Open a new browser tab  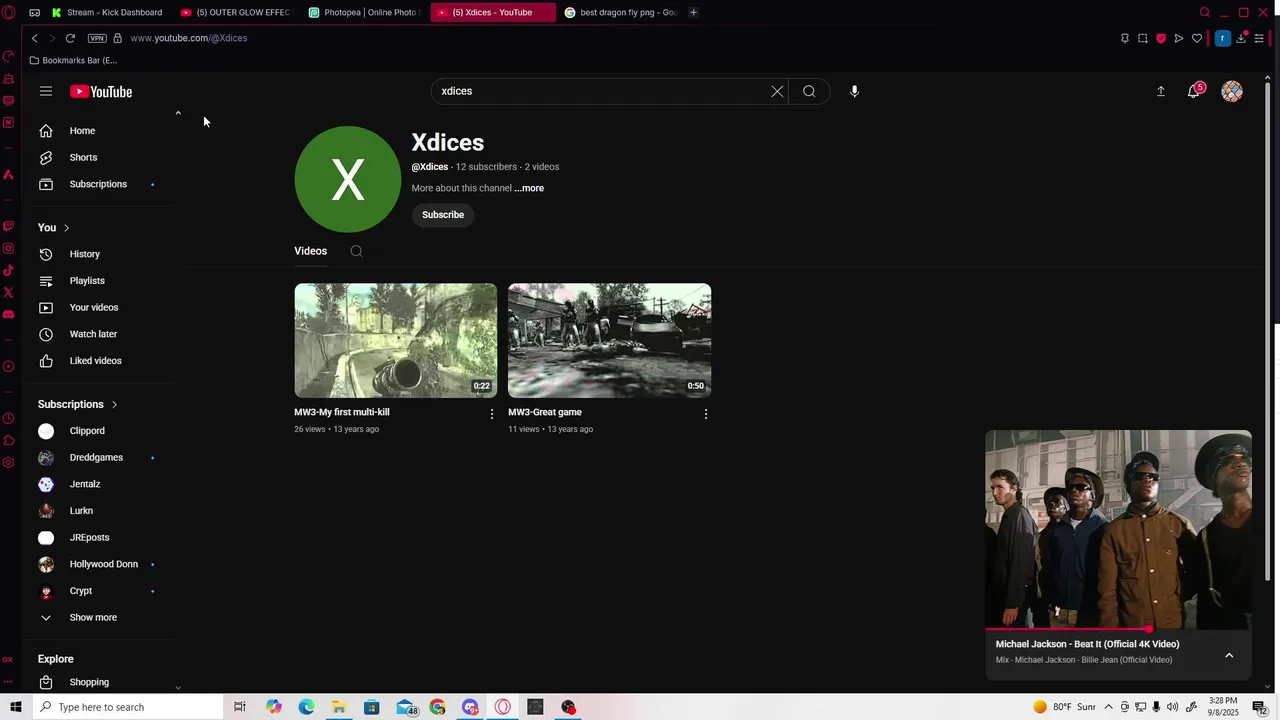tap(693, 12)
